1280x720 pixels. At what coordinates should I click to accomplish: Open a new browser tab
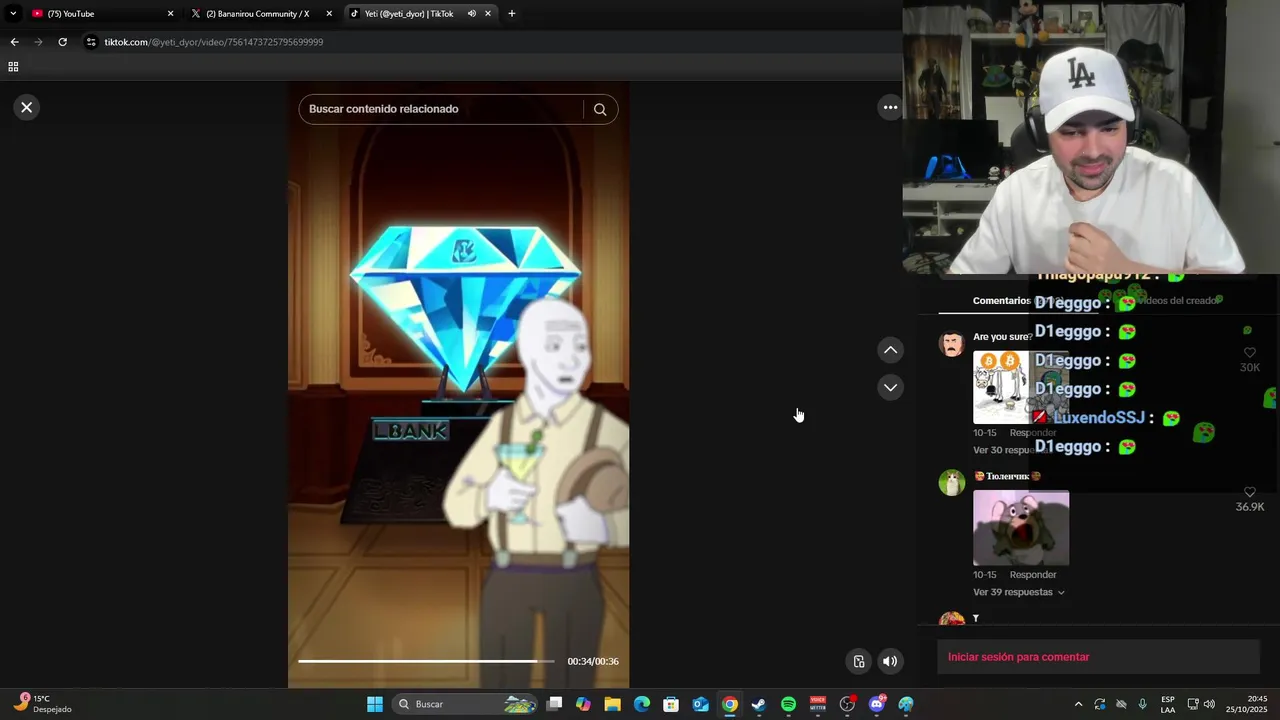click(x=512, y=14)
